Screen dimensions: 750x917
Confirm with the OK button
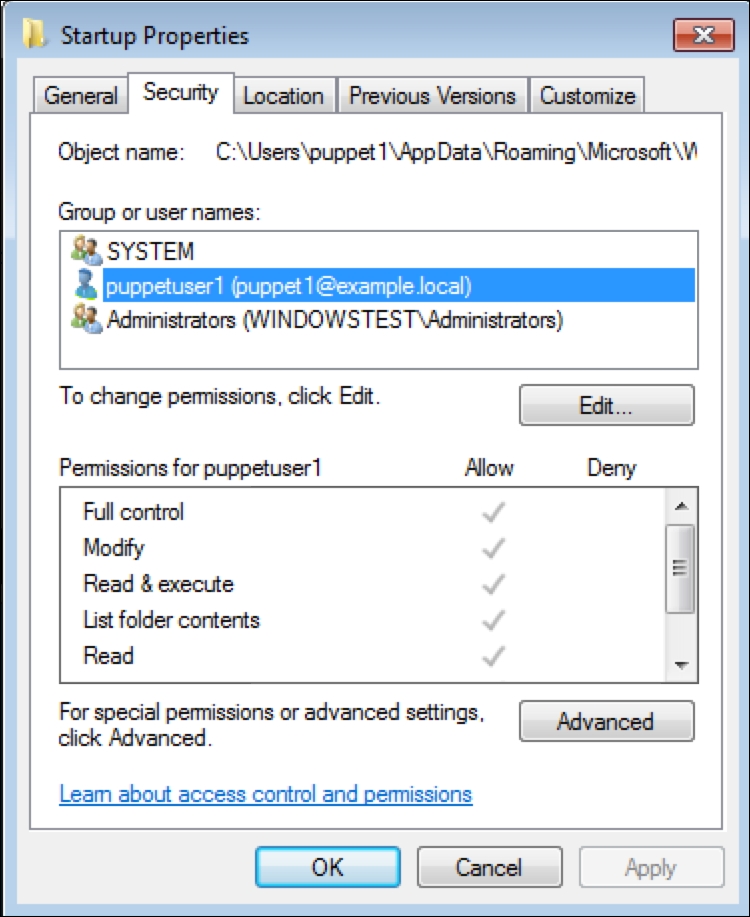tap(327, 867)
